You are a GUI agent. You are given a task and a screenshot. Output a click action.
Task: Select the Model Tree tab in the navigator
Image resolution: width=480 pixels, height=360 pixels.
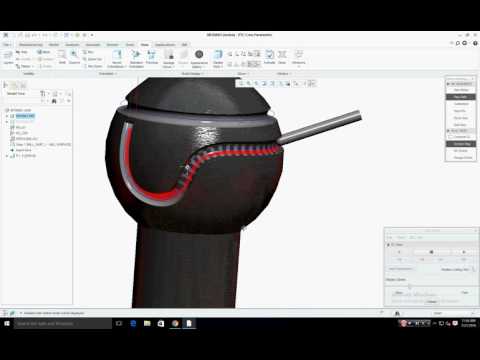coord(5,85)
